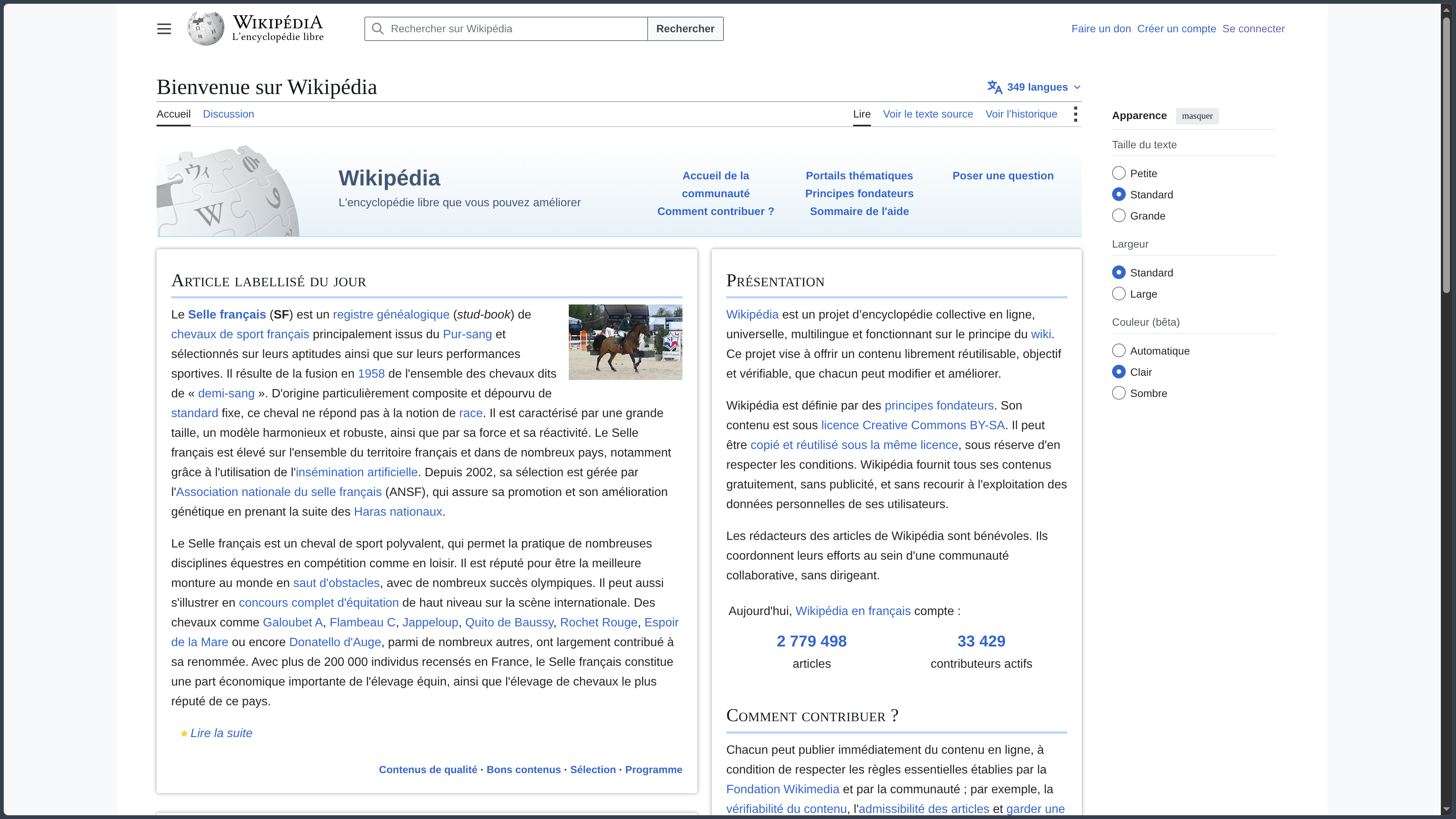
Task: Select Sombre color mode
Action: pyautogui.click(x=1119, y=393)
